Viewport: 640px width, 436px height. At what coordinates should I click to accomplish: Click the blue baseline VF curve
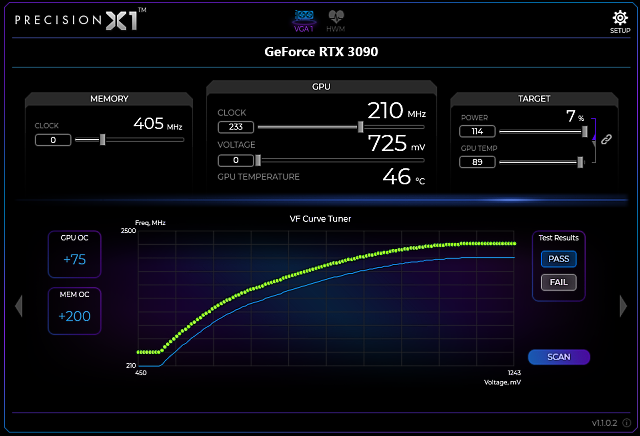click(327, 279)
